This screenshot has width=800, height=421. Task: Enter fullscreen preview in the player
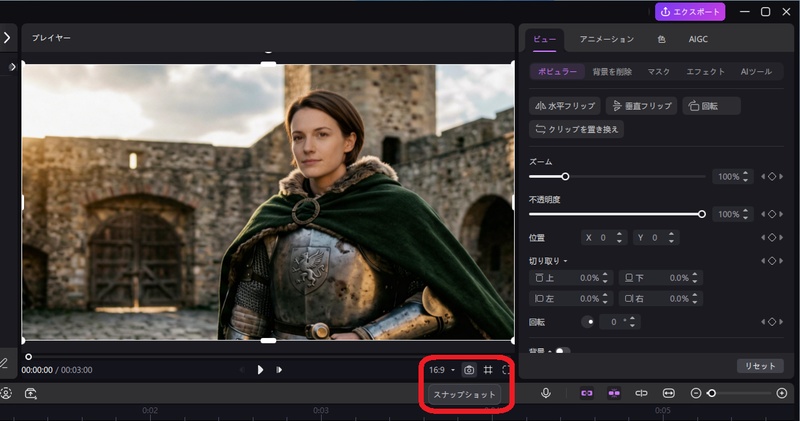[x=506, y=370]
